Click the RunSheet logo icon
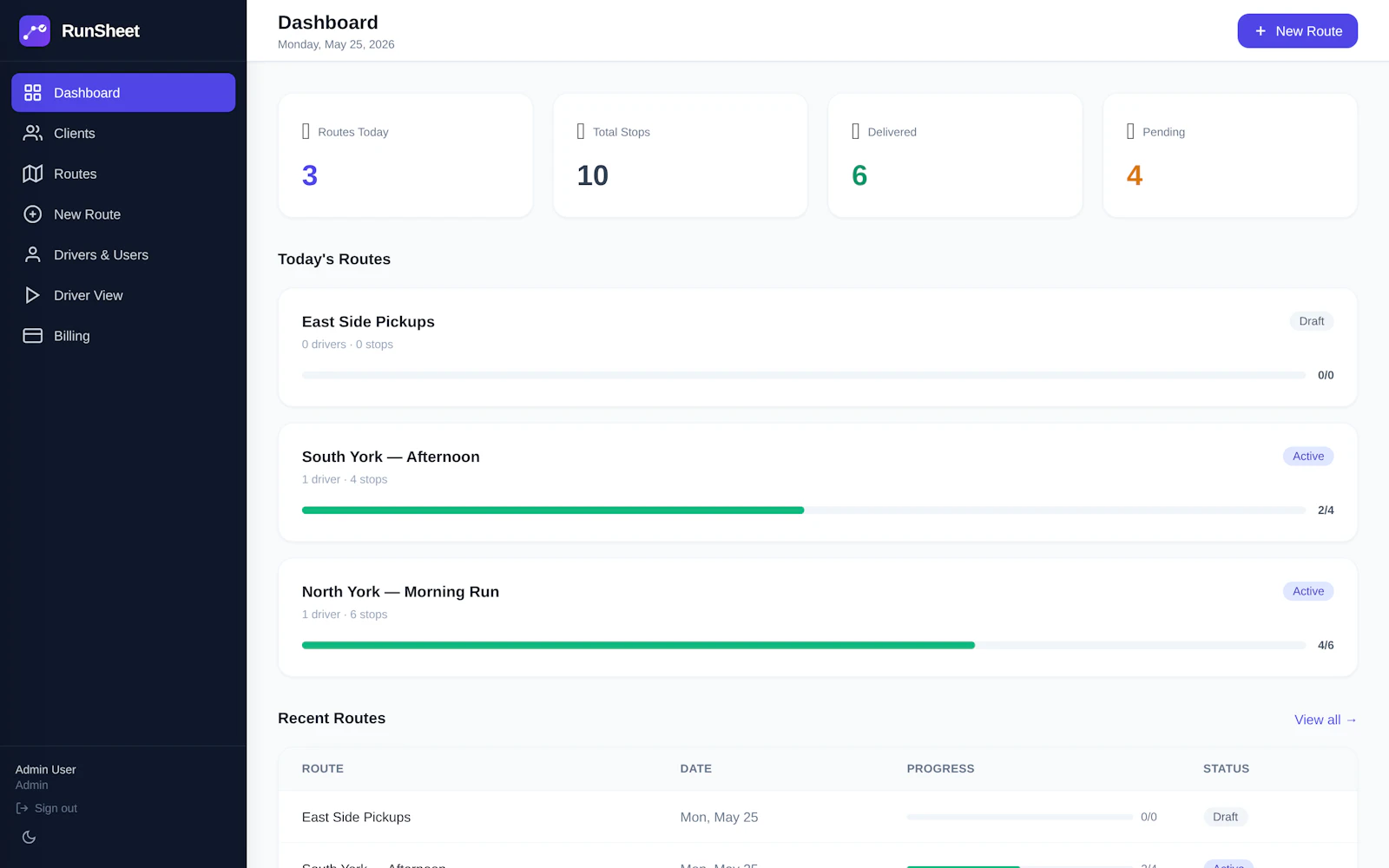The image size is (1389, 868). 35,31
